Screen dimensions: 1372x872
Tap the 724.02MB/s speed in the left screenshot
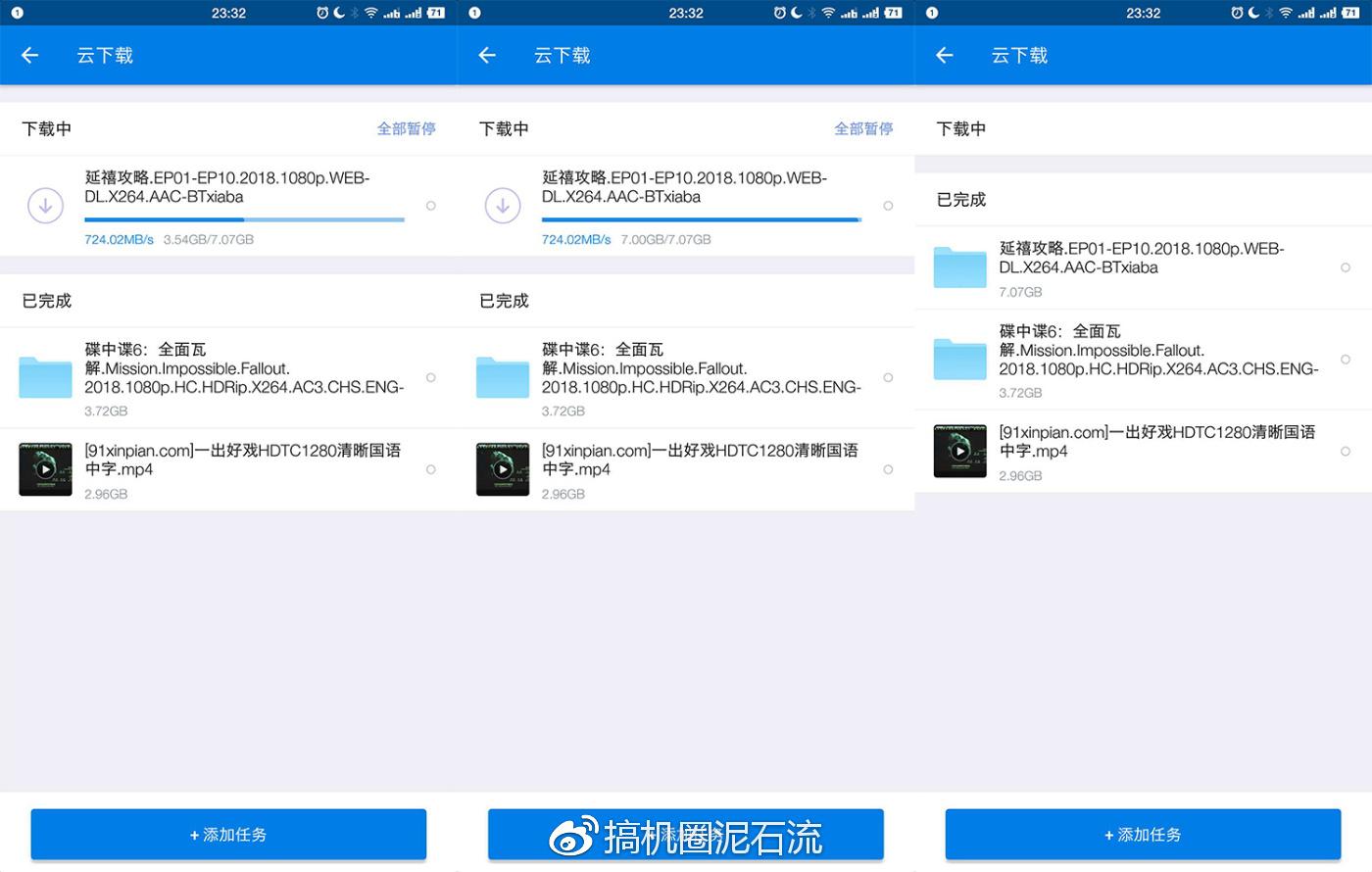tap(119, 240)
